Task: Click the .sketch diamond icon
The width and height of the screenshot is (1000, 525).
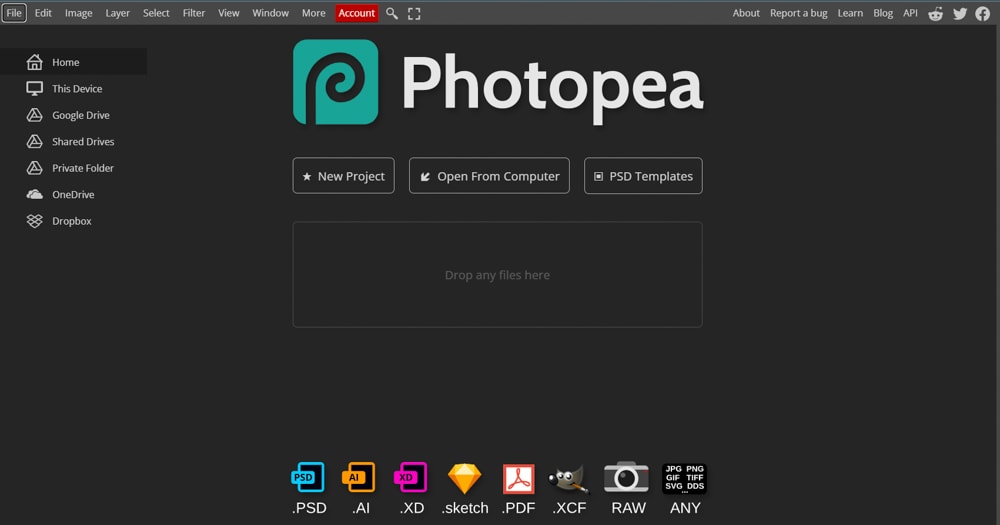Action: point(464,478)
